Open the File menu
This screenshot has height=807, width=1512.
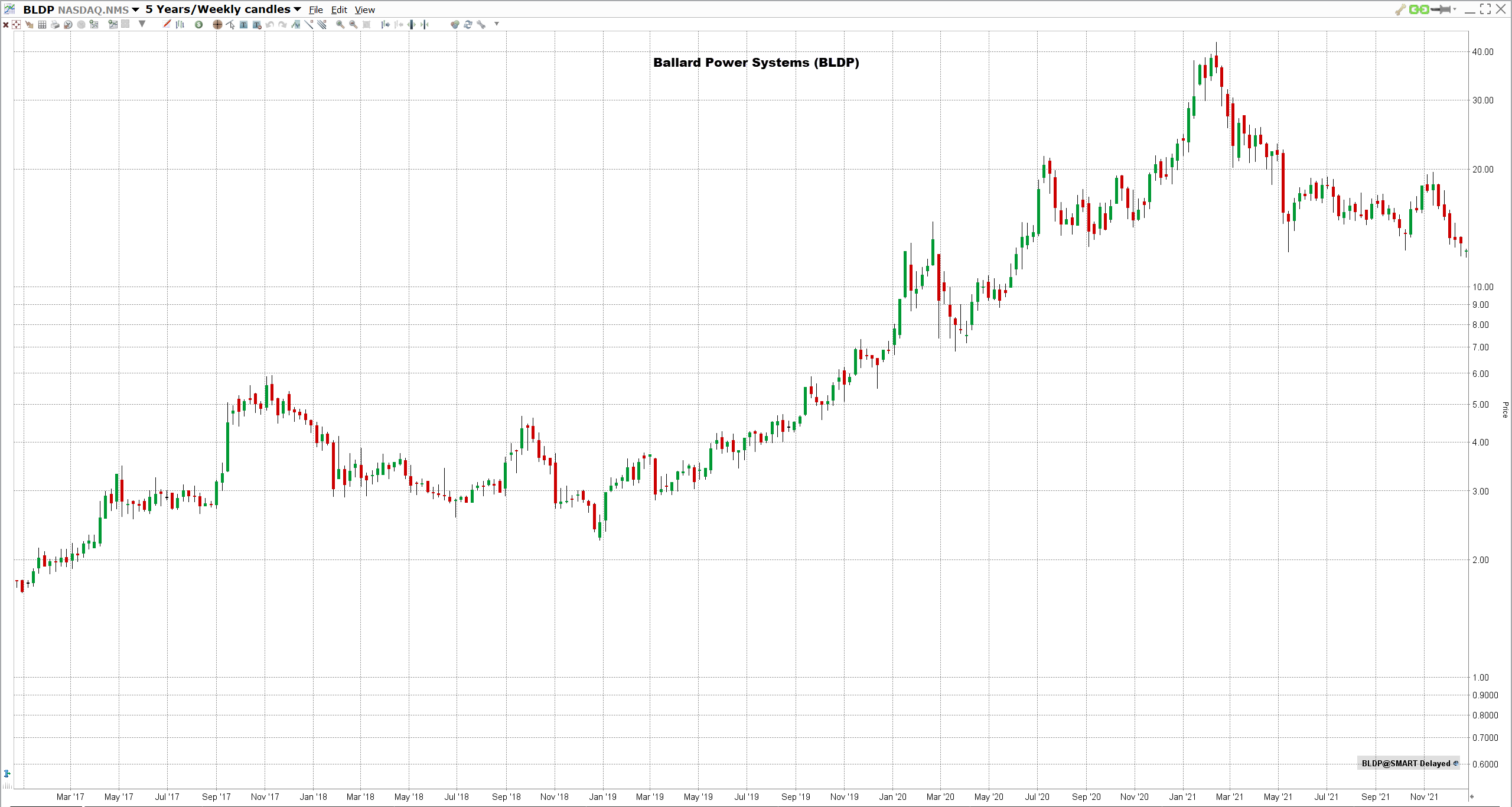316,10
